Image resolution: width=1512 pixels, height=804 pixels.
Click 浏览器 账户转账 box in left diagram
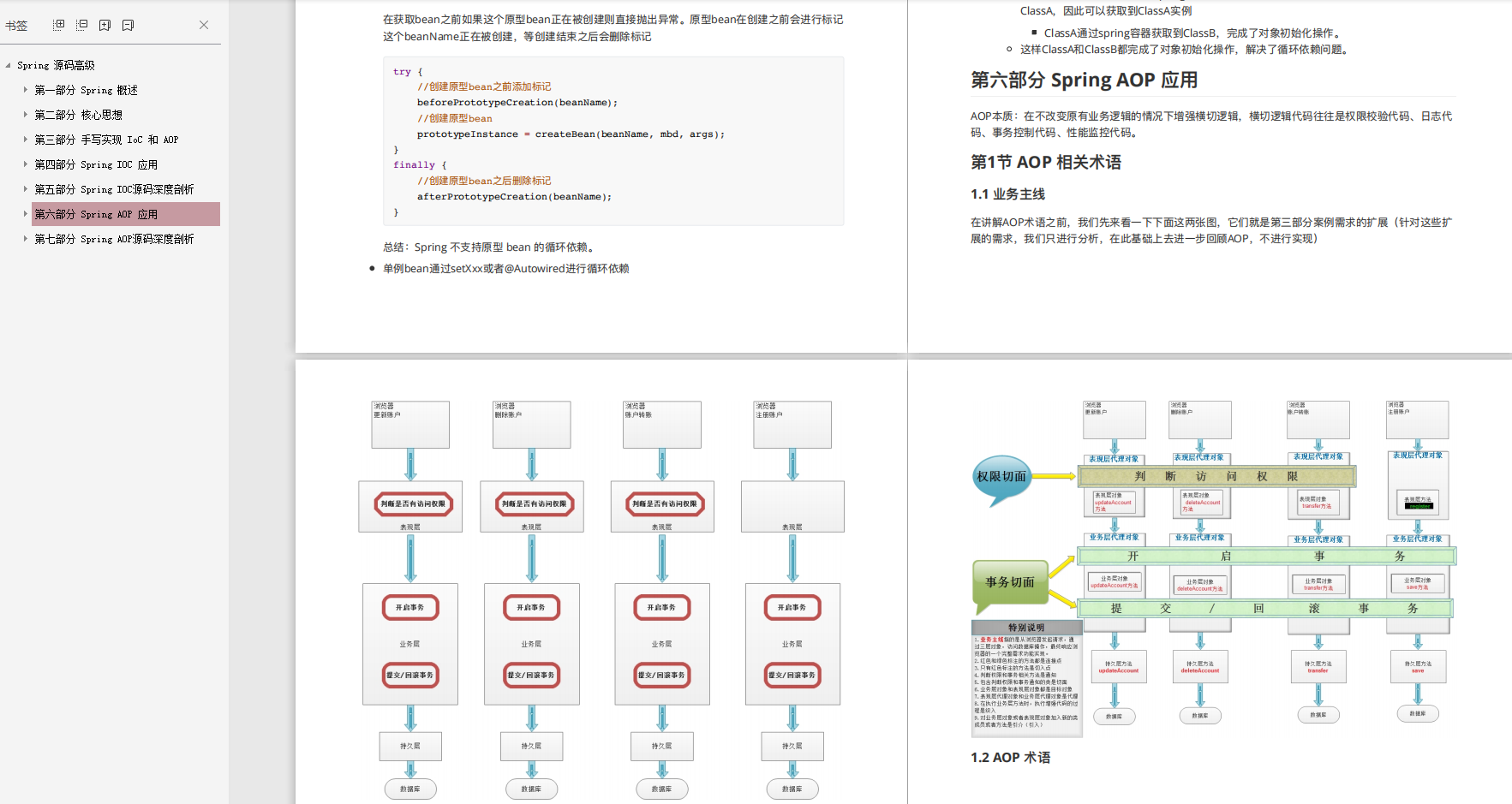click(662, 425)
